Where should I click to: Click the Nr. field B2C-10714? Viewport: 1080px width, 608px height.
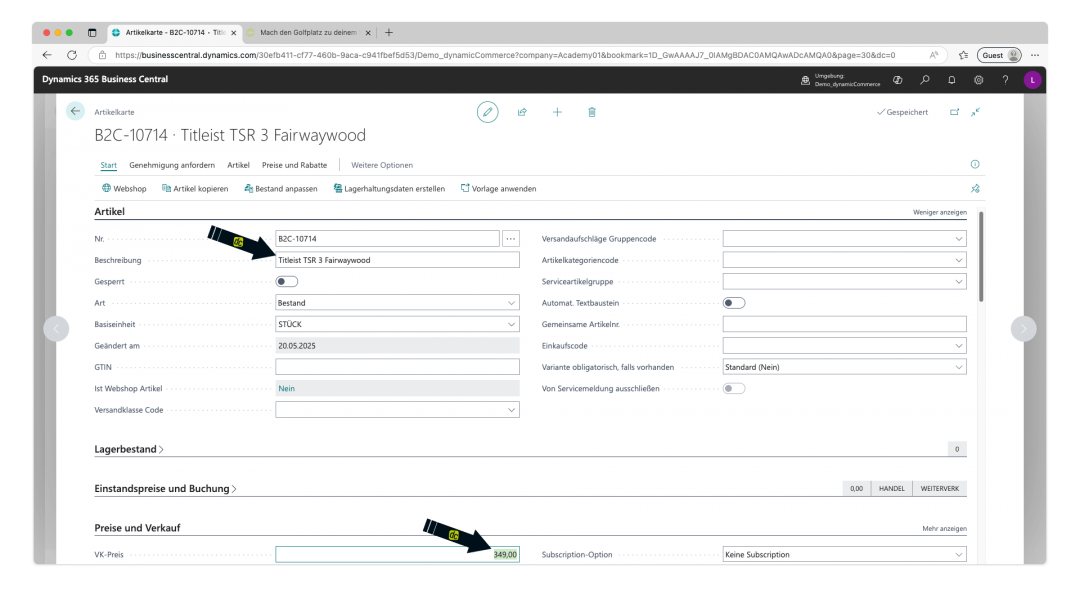(x=387, y=238)
